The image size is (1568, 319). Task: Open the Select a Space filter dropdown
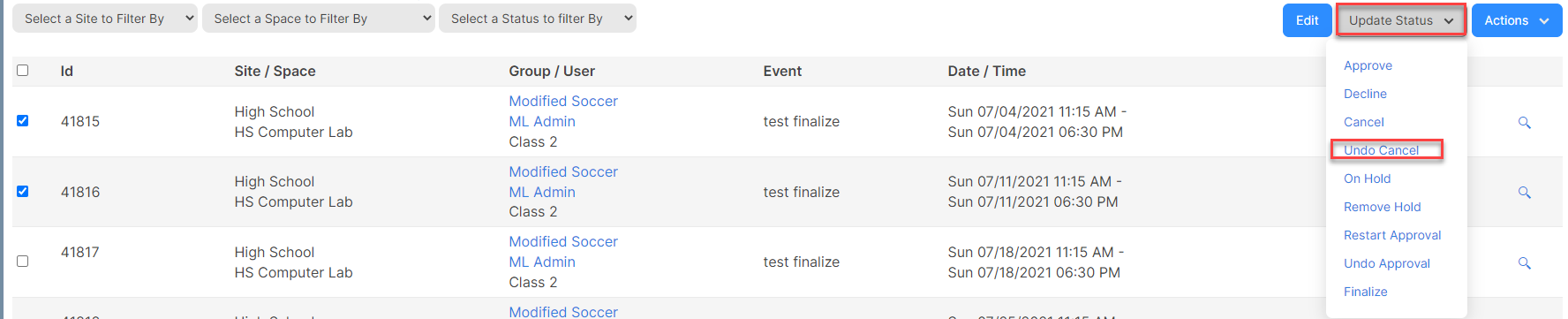coord(319,19)
